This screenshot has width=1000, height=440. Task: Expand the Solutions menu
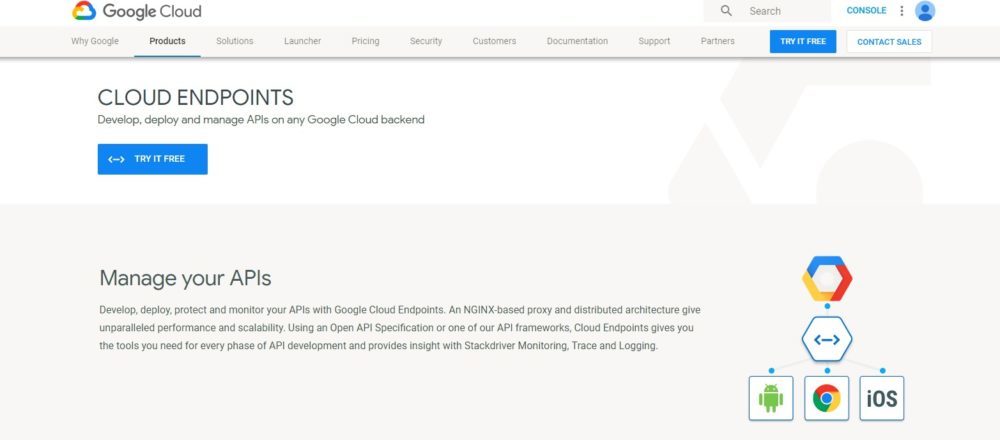(x=235, y=41)
